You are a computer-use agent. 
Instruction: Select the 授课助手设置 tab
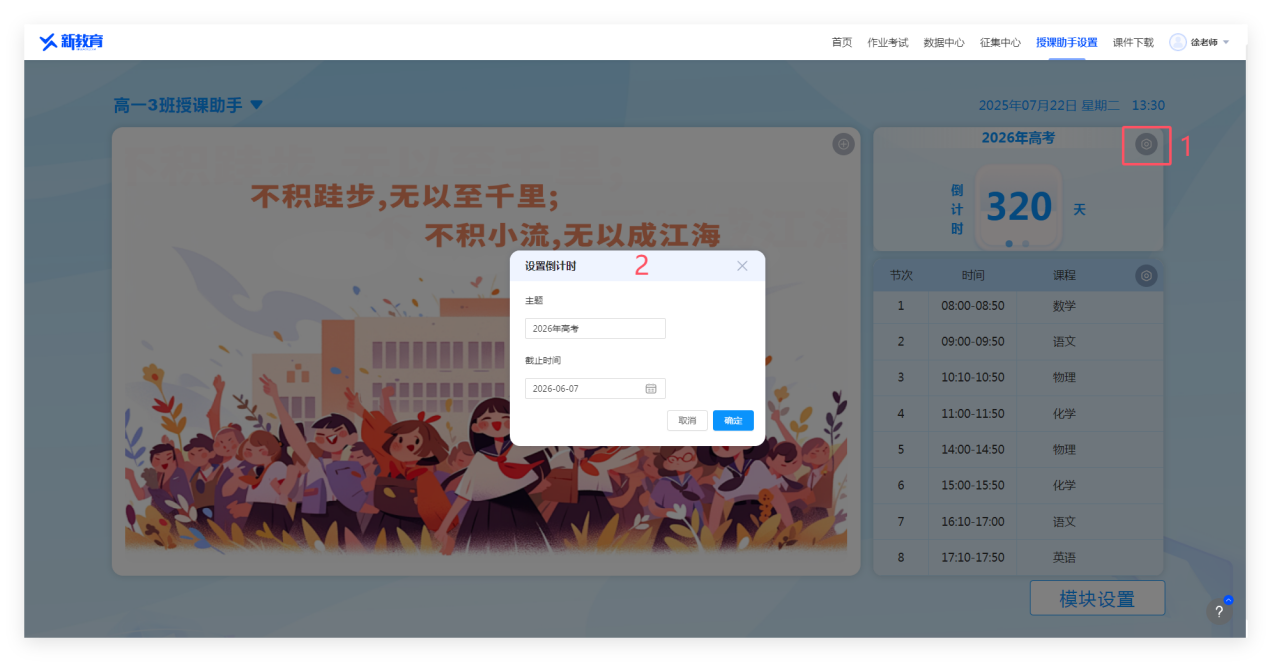point(1067,42)
